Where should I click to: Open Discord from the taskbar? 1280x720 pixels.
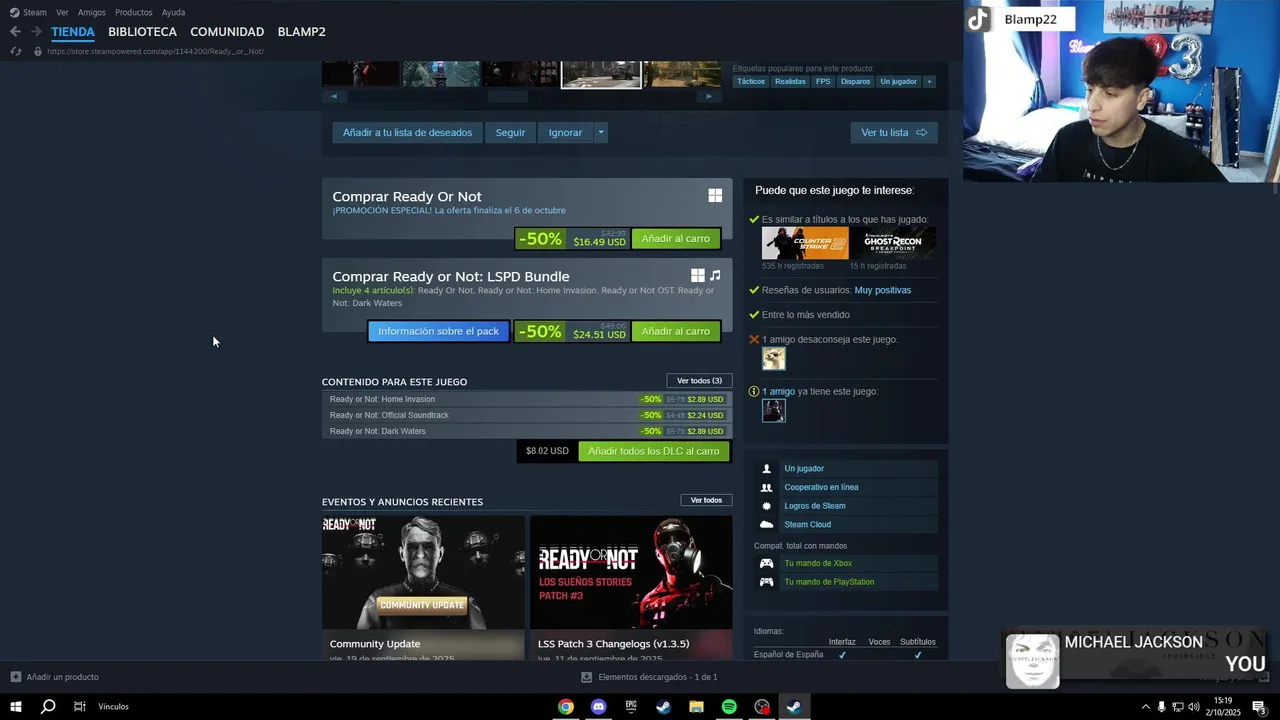point(598,707)
